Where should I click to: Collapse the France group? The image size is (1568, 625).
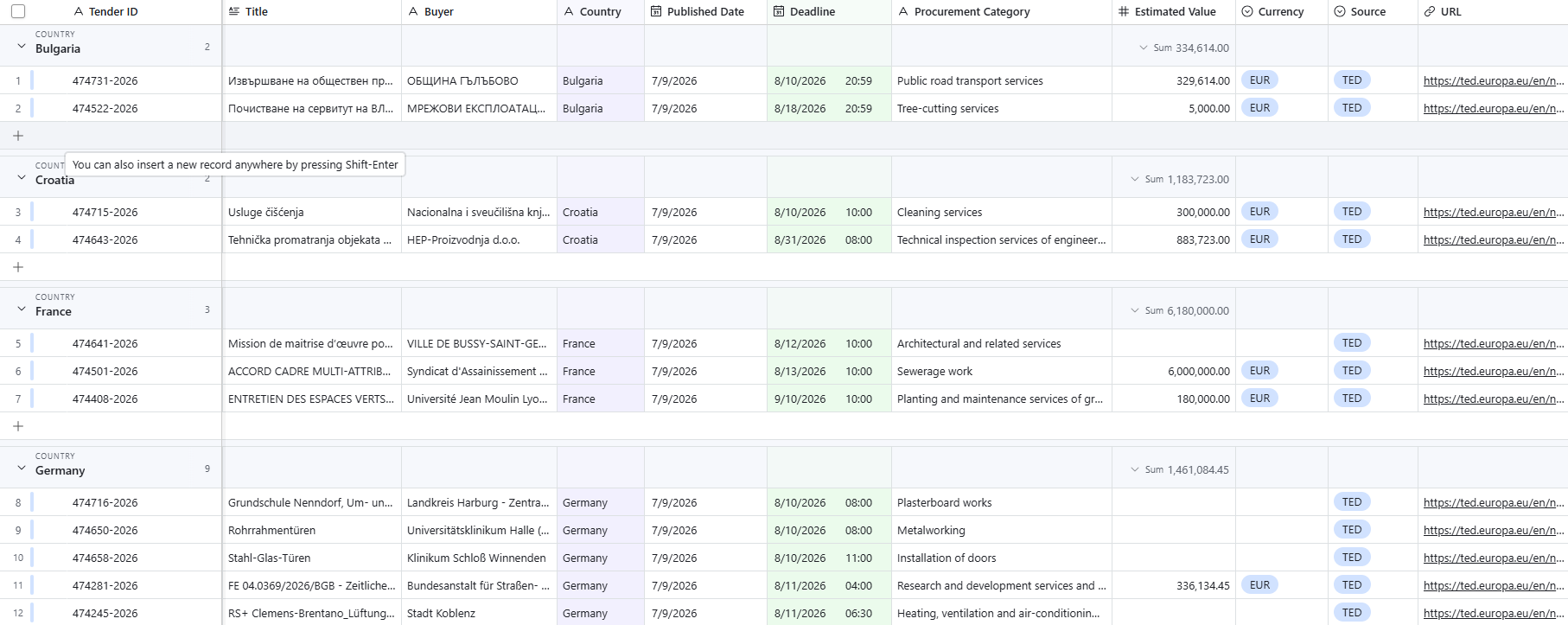(x=21, y=309)
